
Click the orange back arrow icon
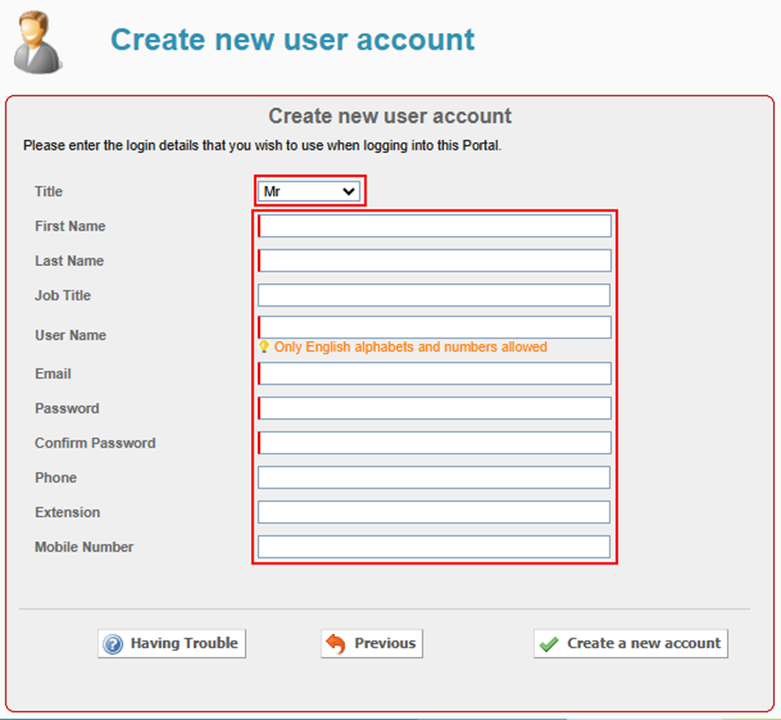[336, 644]
